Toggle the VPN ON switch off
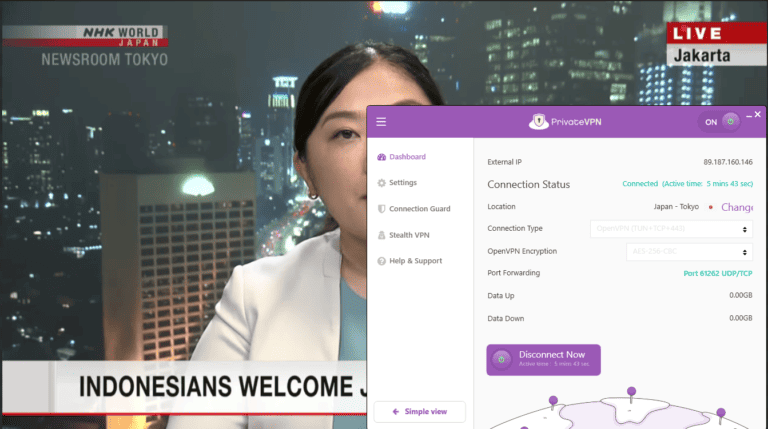768x429 pixels. click(719, 122)
